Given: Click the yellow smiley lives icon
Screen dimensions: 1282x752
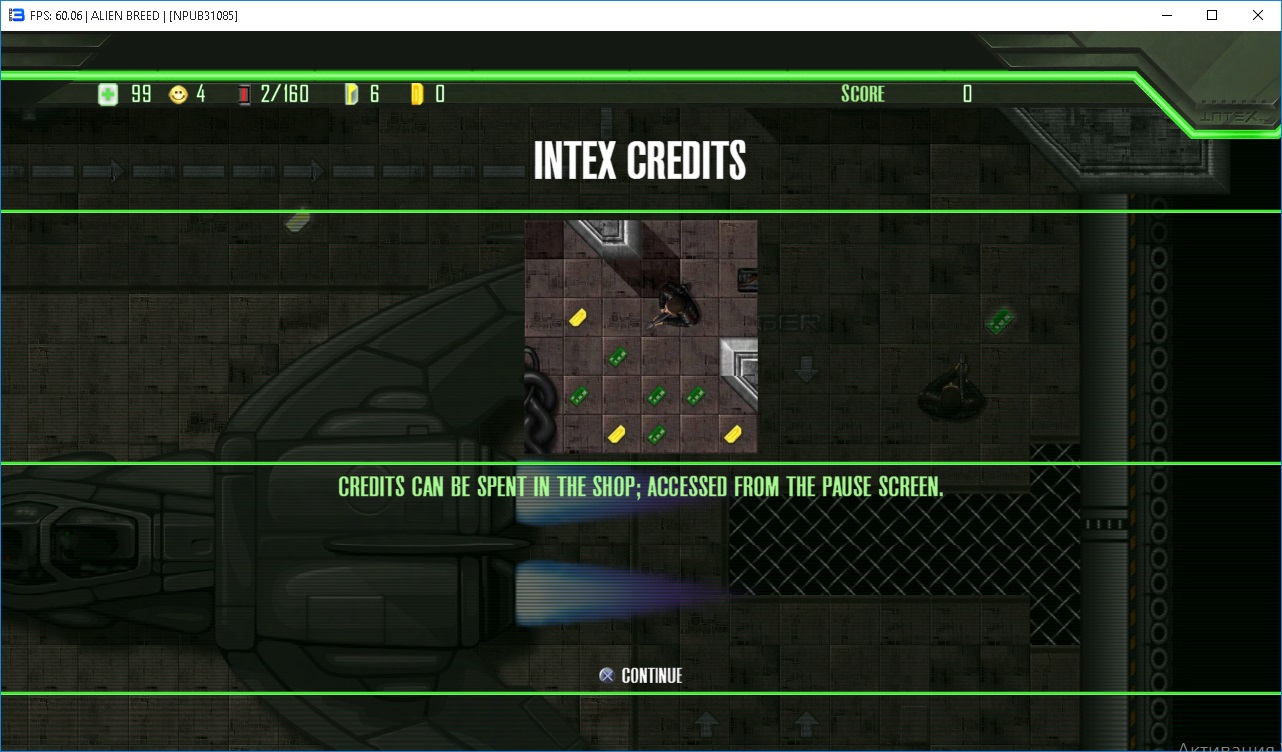Looking at the screenshot, I should point(178,95).
